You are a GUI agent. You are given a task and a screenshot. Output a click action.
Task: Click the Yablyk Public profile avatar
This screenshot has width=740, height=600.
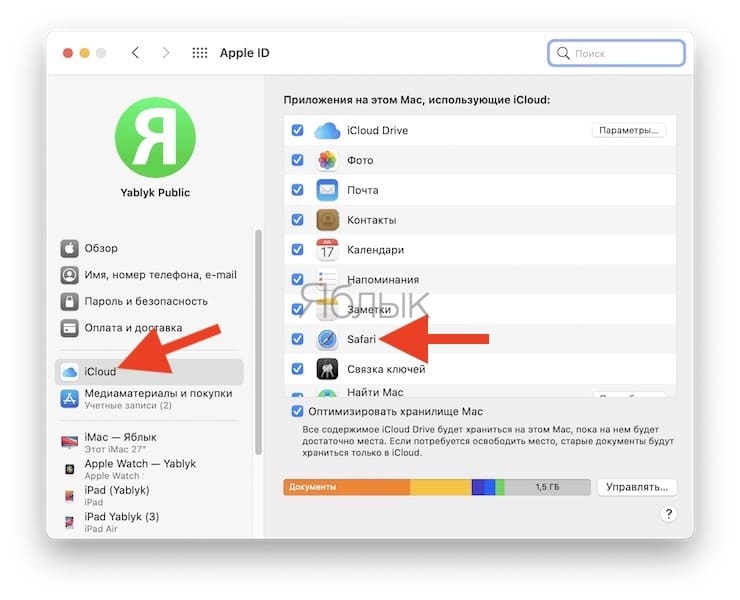pos(155,137)
